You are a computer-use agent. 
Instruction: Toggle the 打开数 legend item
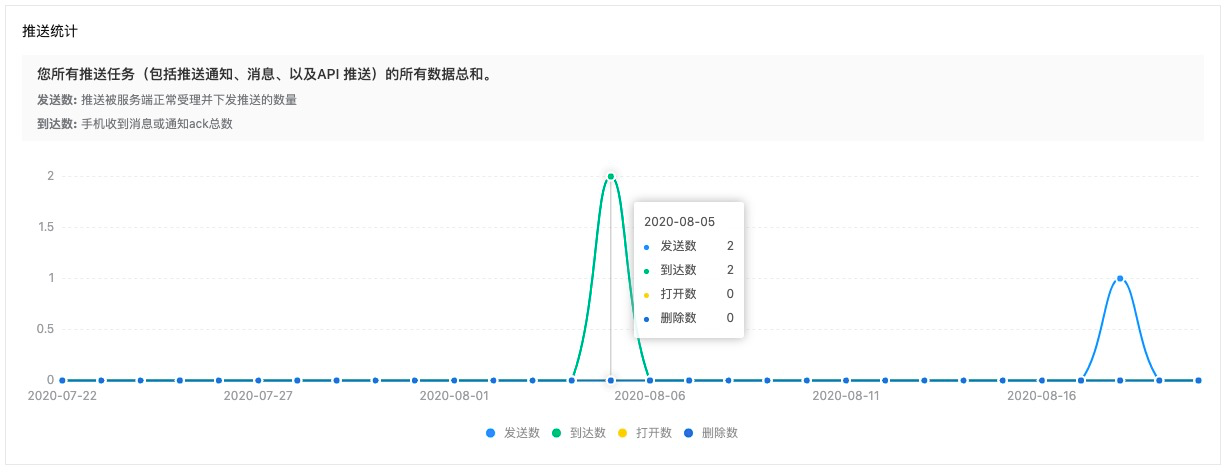pos(644,433)
